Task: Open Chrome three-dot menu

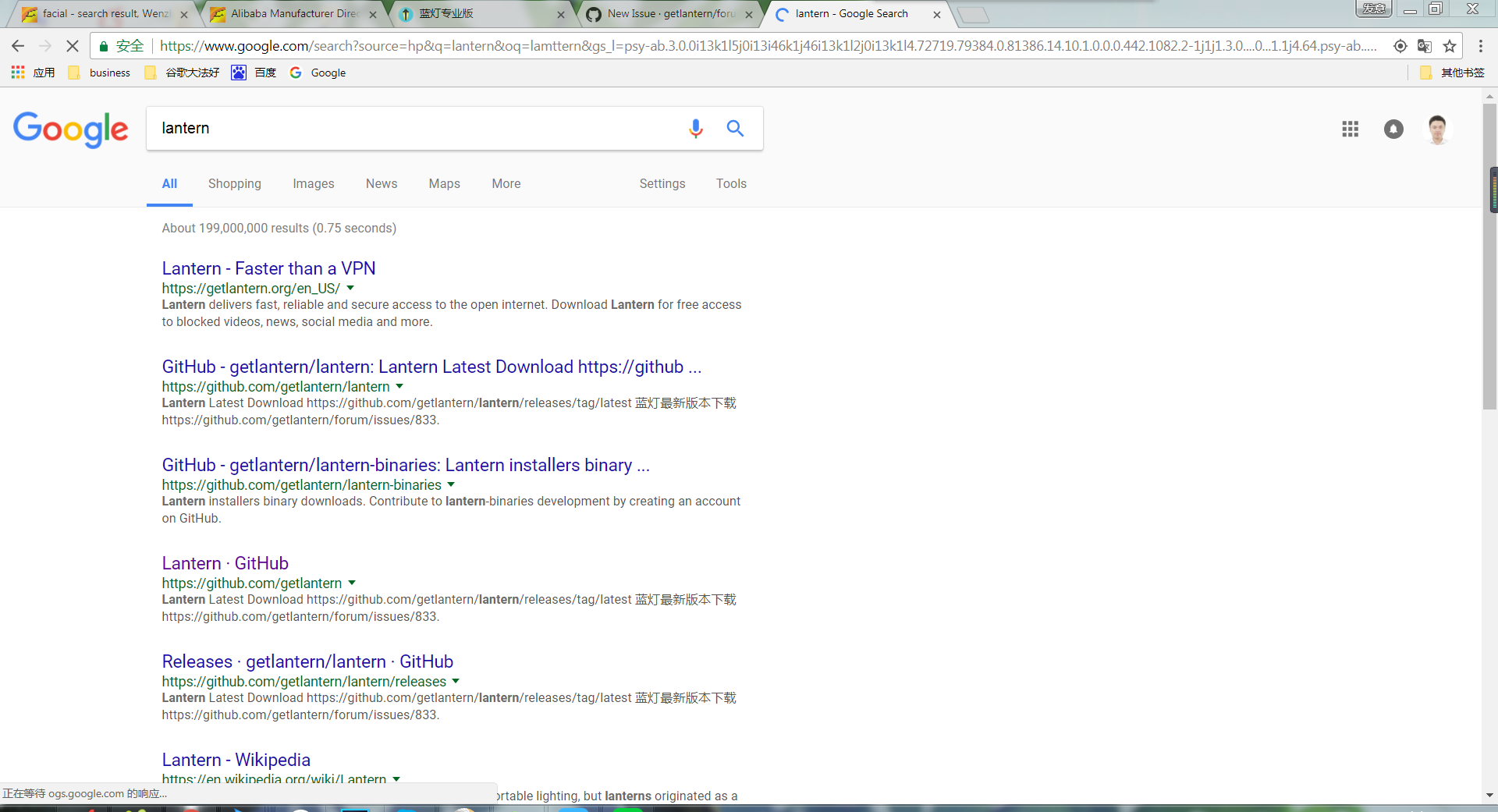Action: (1481, 46)
